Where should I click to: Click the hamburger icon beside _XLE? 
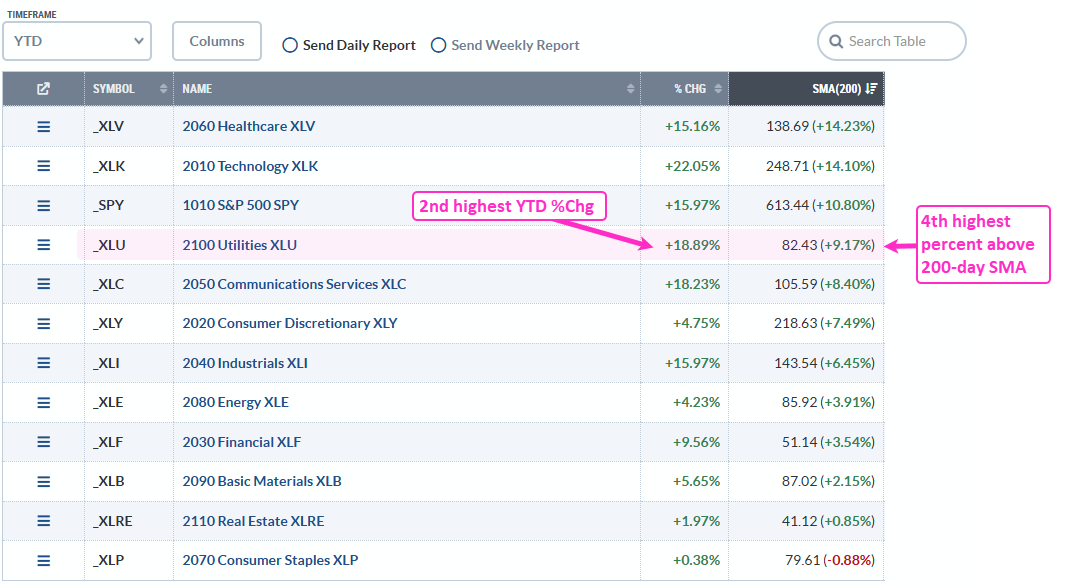(43, 402)
